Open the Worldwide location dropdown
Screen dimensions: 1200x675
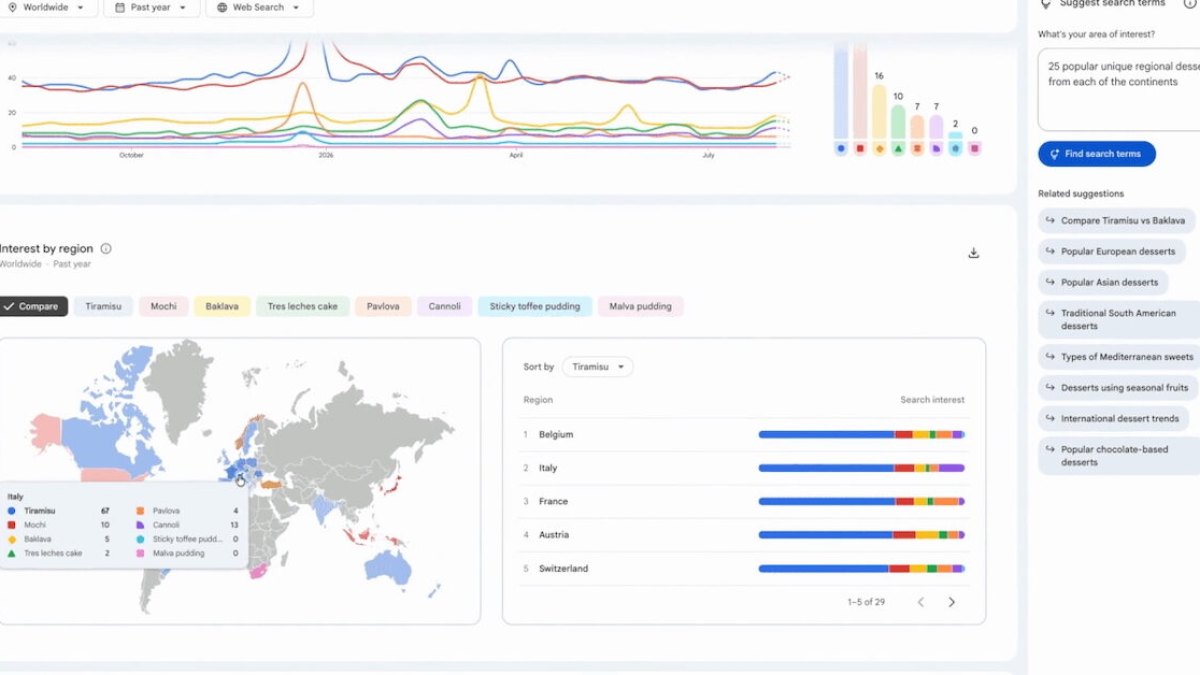pos(49,7)
